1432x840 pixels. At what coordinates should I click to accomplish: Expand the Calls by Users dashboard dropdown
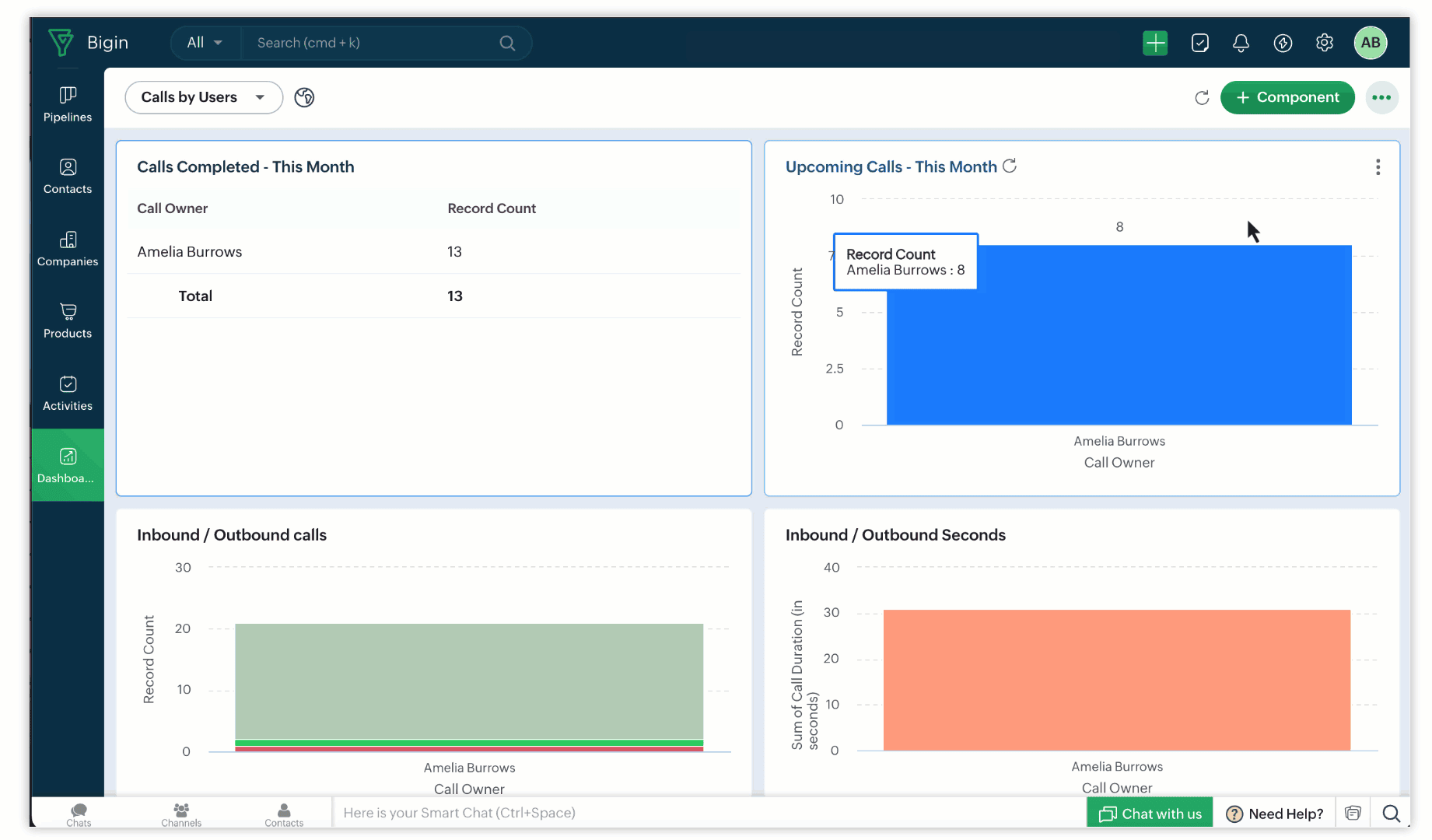pyautogui.click(x=204, y=97)
